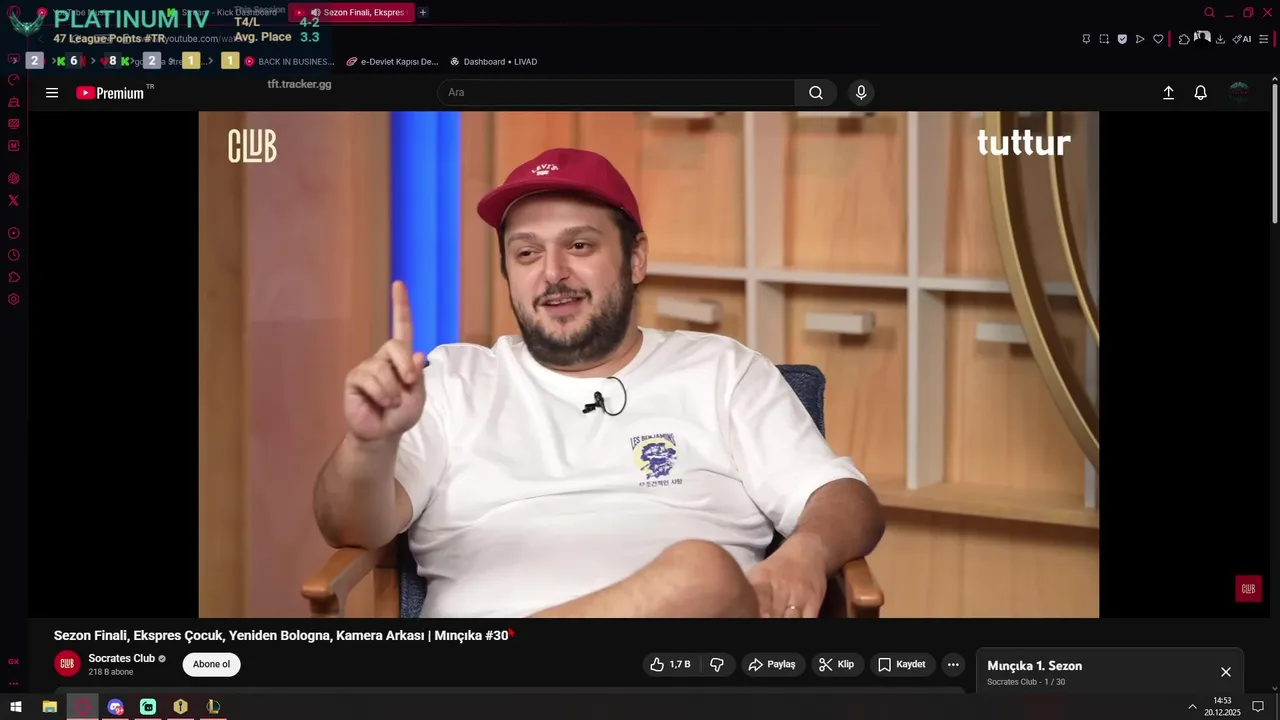1280x720 pixels.
Task: Like the video with 1,7 B thumbs up
Action: [671, 664]
